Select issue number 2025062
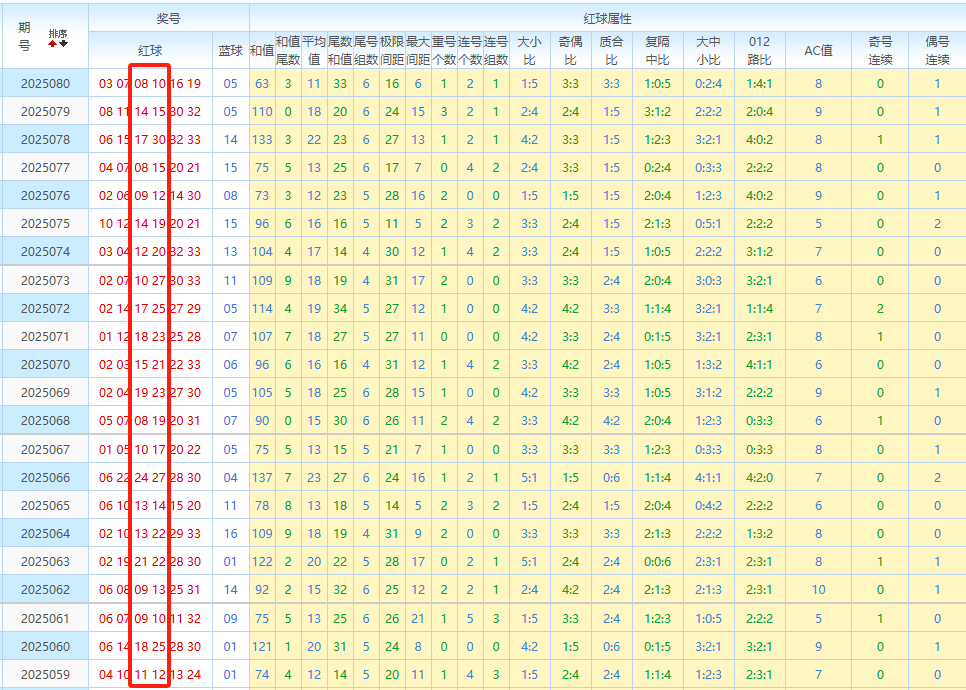Viewport: 966px width, 690px height. pos(46,590)
